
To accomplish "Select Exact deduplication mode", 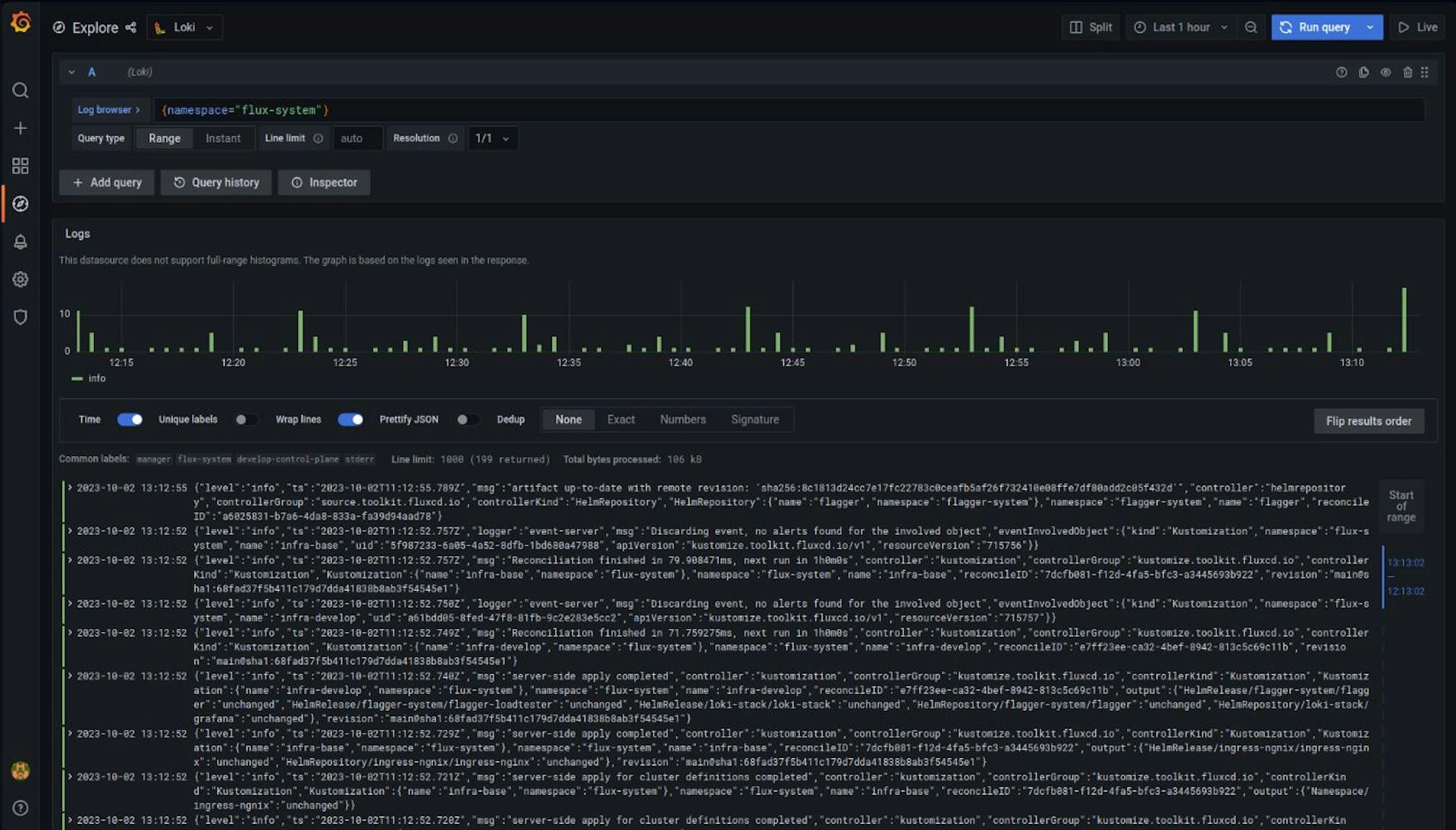I will (x=620, y=419).
